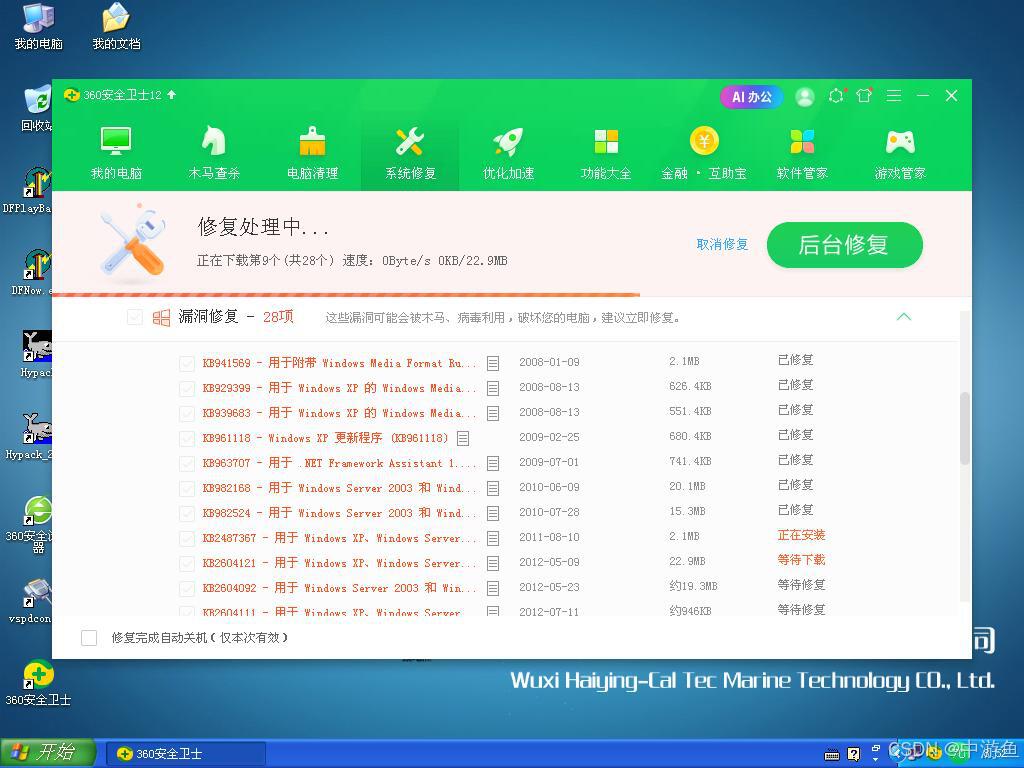Toggle checkbox for KB982168
Screen dimensions: 1024x768
coord(187,488)
